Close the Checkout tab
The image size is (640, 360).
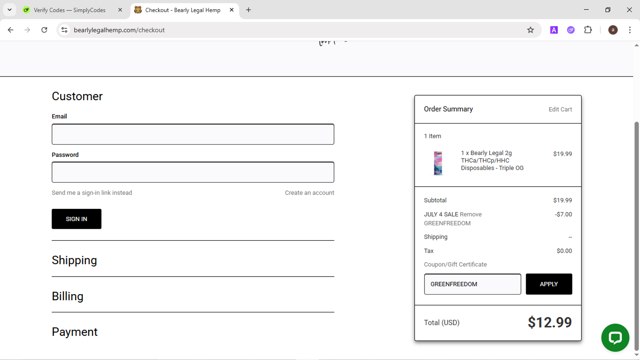(231, 10)
